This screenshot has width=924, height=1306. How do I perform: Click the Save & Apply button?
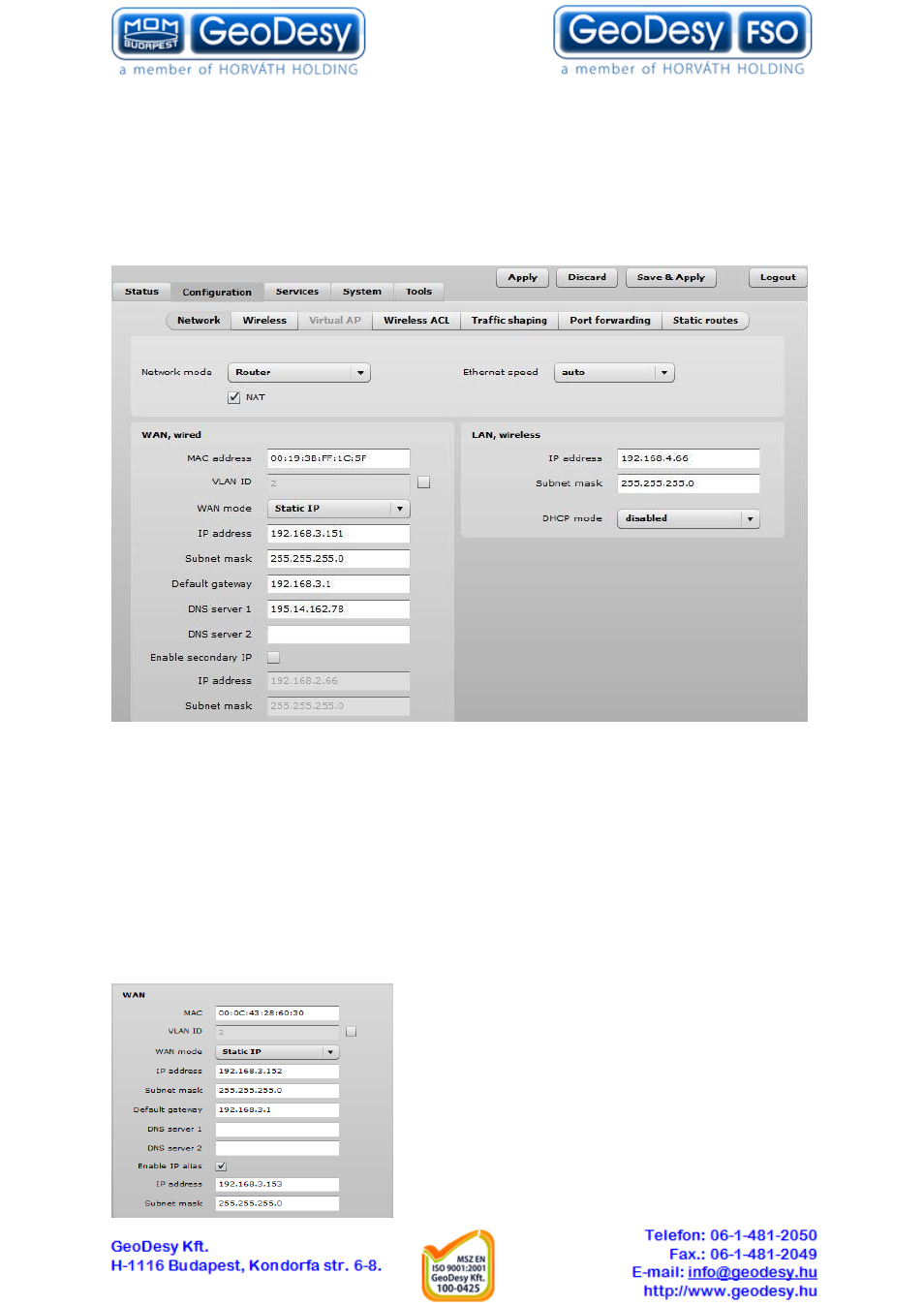pos(671,277)
